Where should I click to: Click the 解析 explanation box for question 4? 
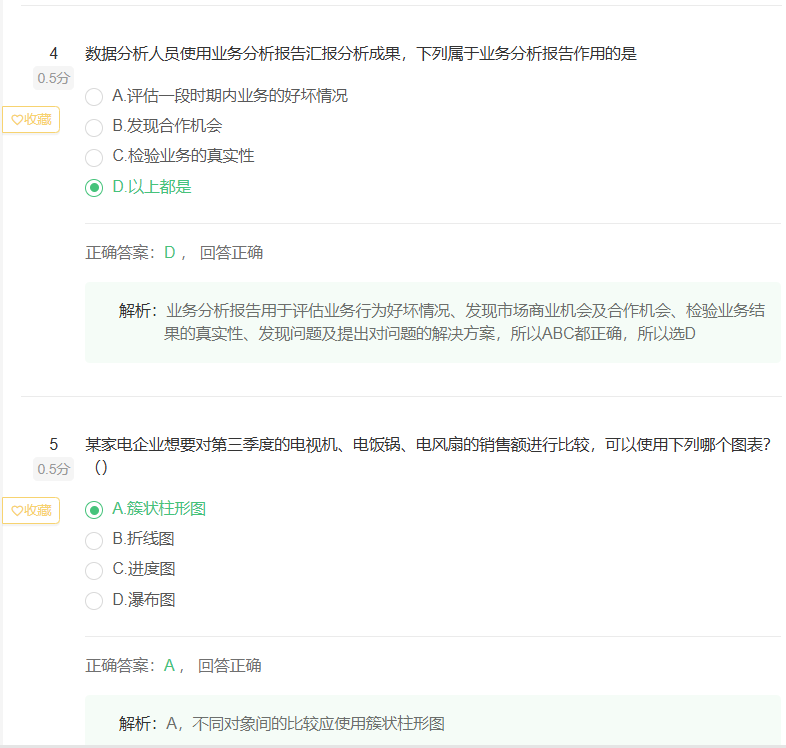(x=433, y=322)
